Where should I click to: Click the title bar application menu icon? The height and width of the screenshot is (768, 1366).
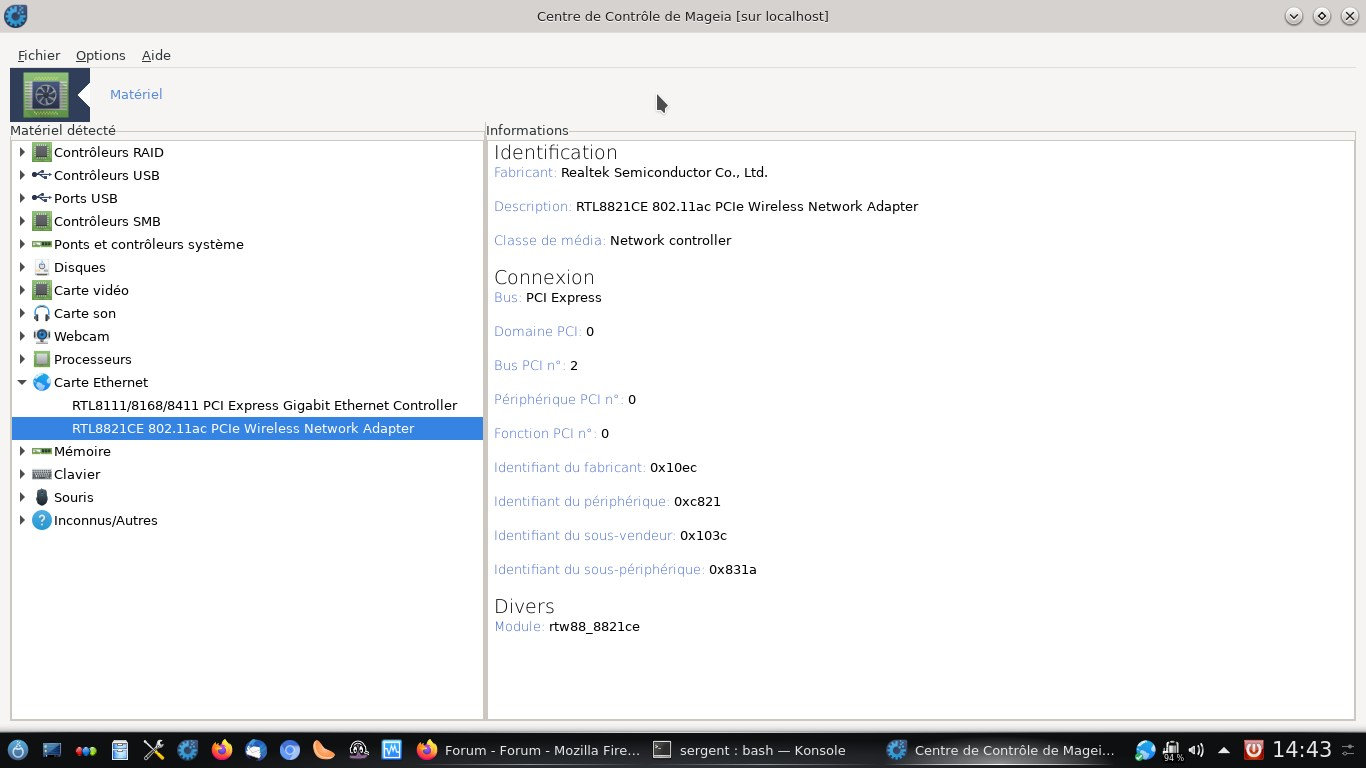point(16,16)
